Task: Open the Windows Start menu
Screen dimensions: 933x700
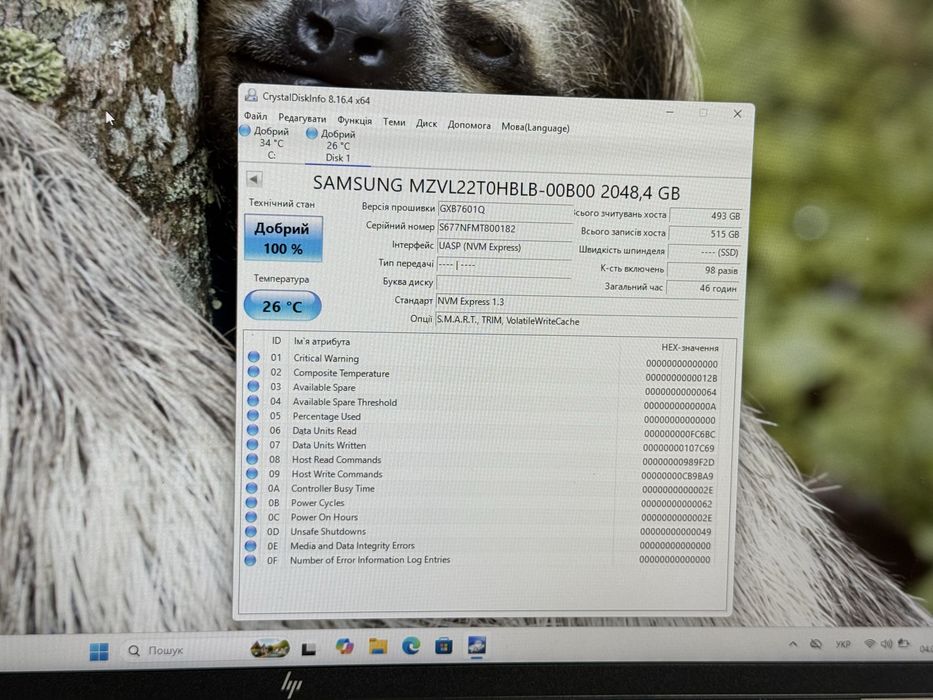Action: point(99,651)
